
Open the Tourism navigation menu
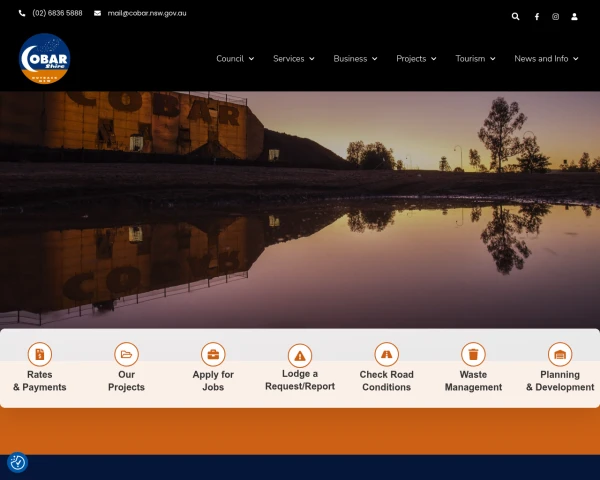point(475,59)
